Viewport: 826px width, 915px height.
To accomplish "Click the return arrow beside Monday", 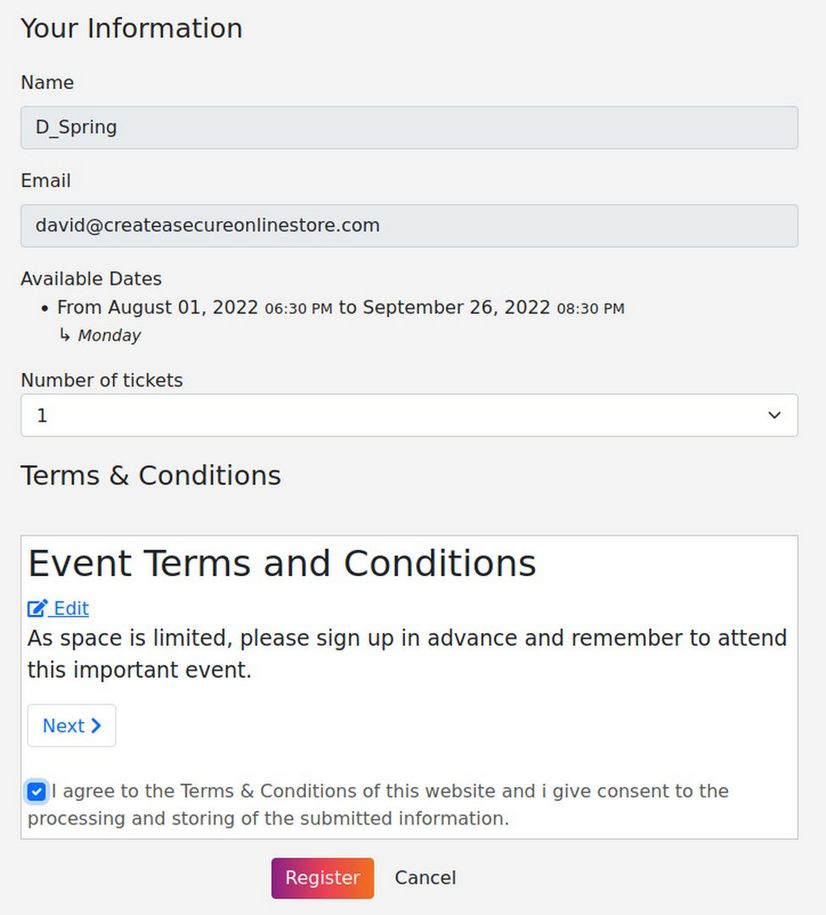I will (x=66, y=336).
